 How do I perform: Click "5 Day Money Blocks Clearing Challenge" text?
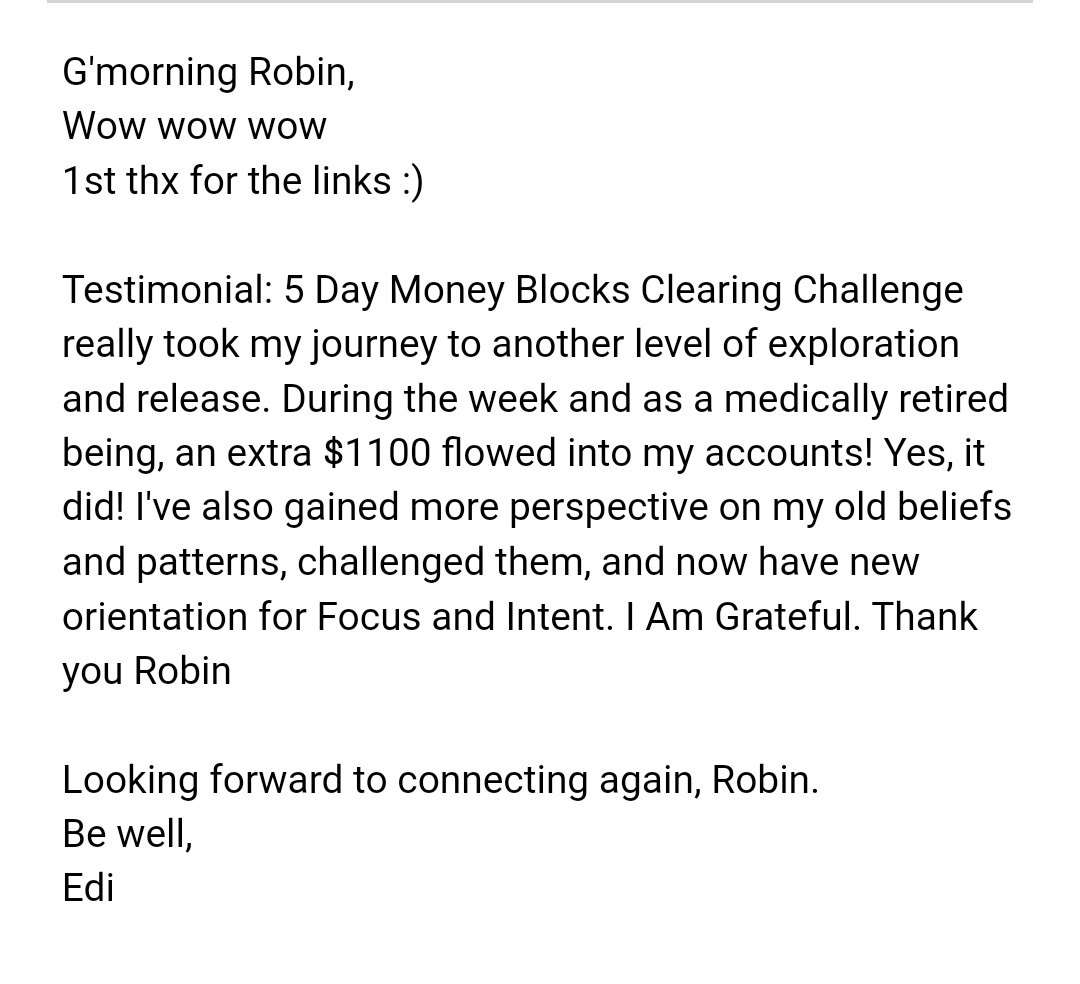pyautogui.click(x=623, y=290)
